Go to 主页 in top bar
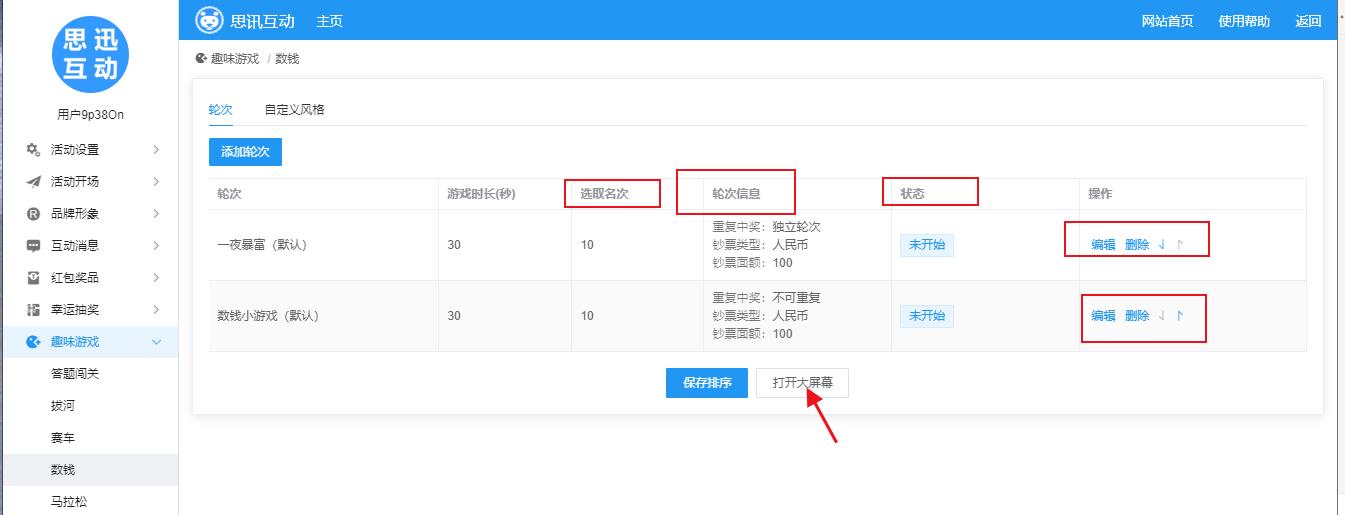The width and height of the screenshot is (1345, 515). [329, 21]
